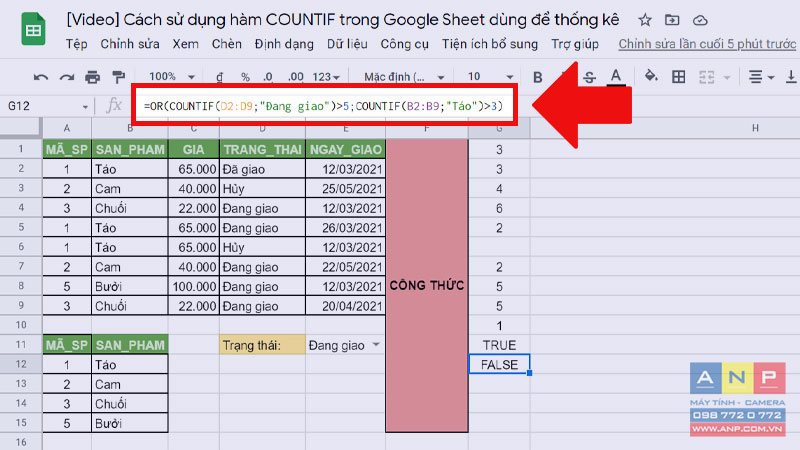Viewport: 800px width, 450px height.
Task: Move document to folder icon
Action: pos(672,20)
